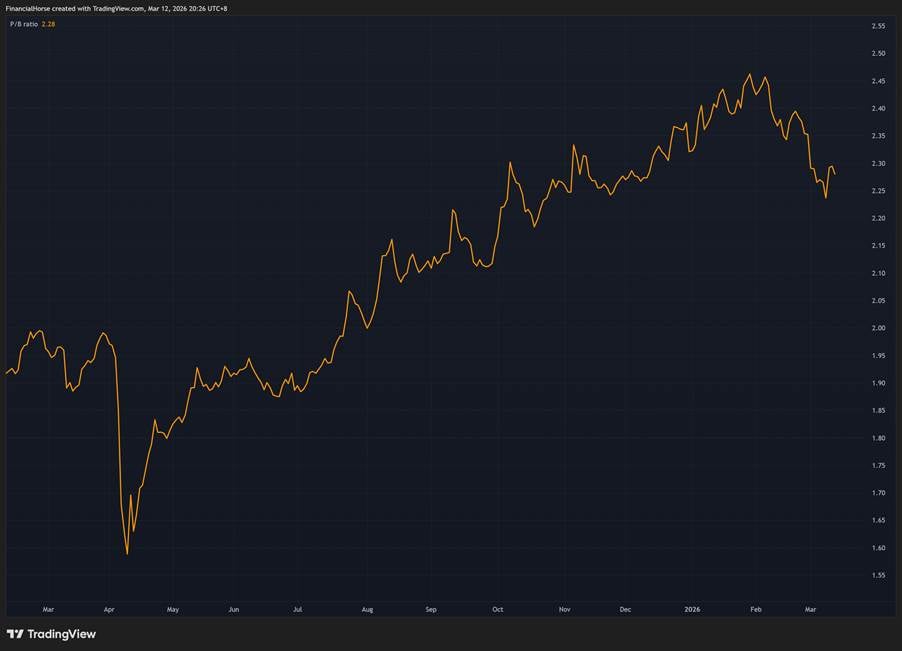Screen dimensions: 902x651
Task: Click the 2.50 price scale label
Action: point(879,53)
